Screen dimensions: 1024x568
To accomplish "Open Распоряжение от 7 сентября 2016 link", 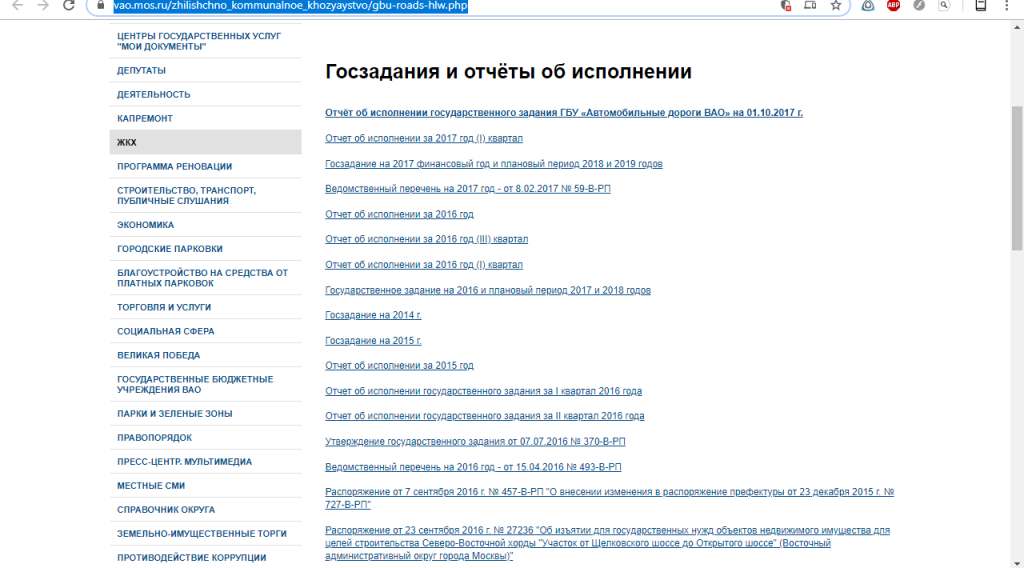I will 609,498.
